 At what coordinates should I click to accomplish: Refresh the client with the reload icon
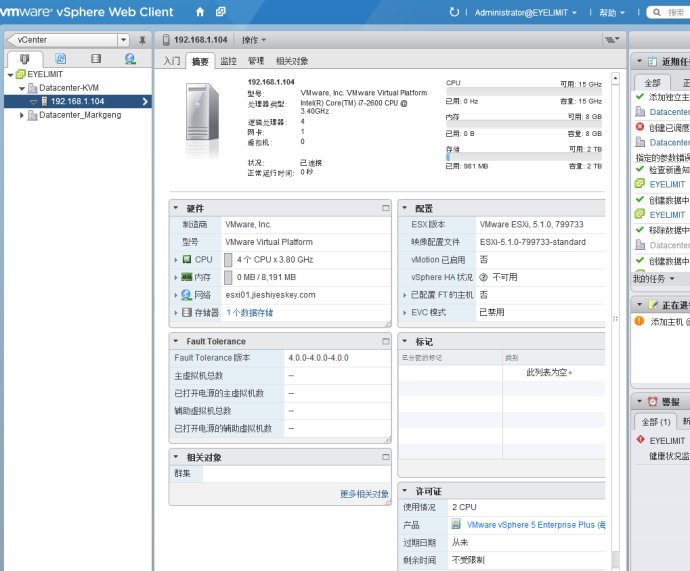point(454,12)
